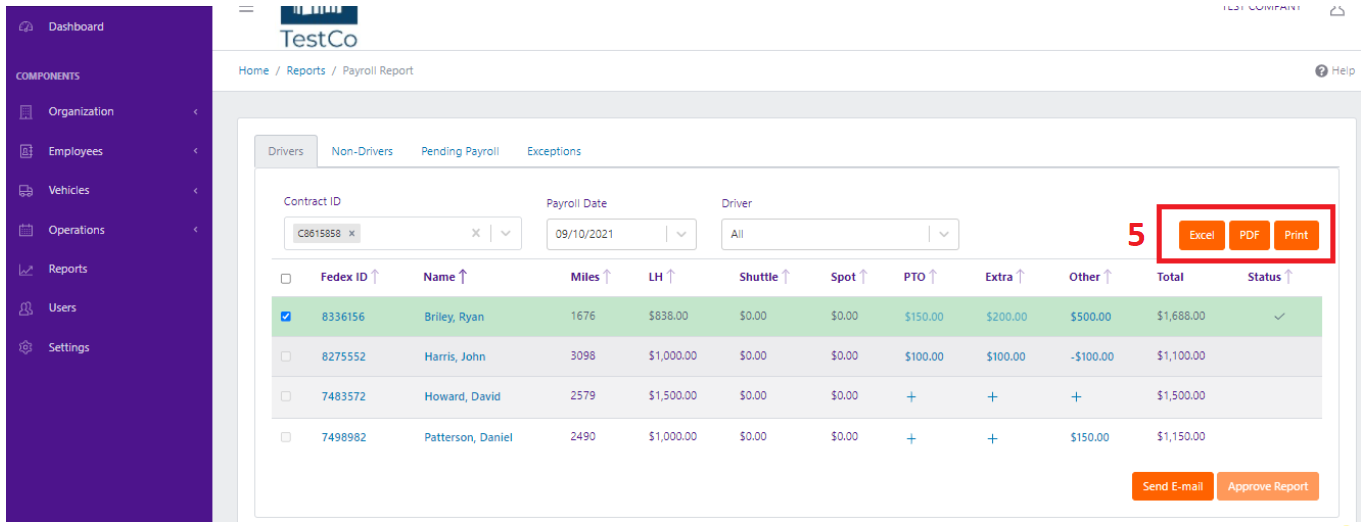Sort by Miles arrow
1370x526 pixels.
pos(606,277)
